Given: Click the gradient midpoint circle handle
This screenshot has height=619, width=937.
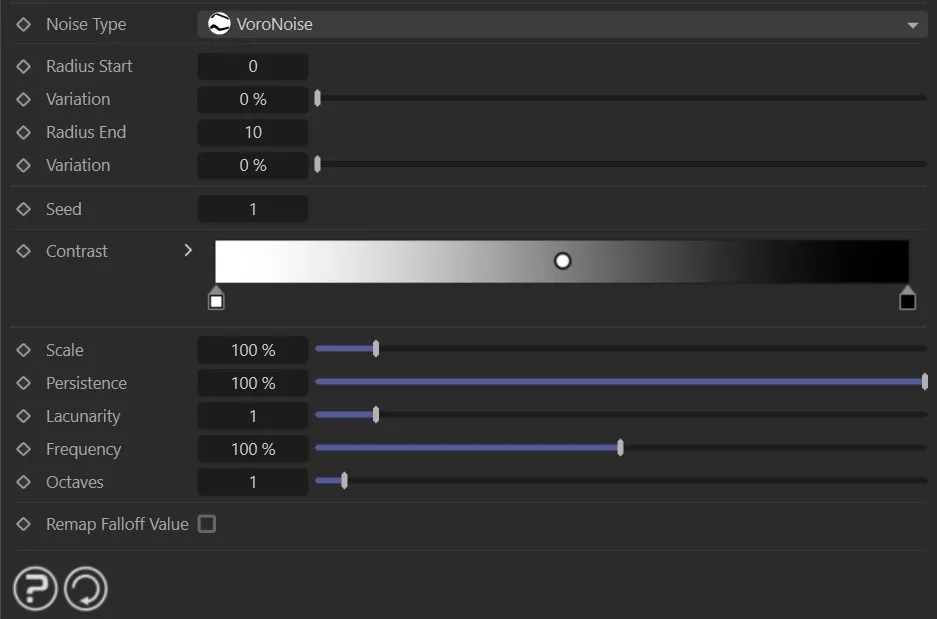Looking at the screenshot, I should click(x=562, y=261).
